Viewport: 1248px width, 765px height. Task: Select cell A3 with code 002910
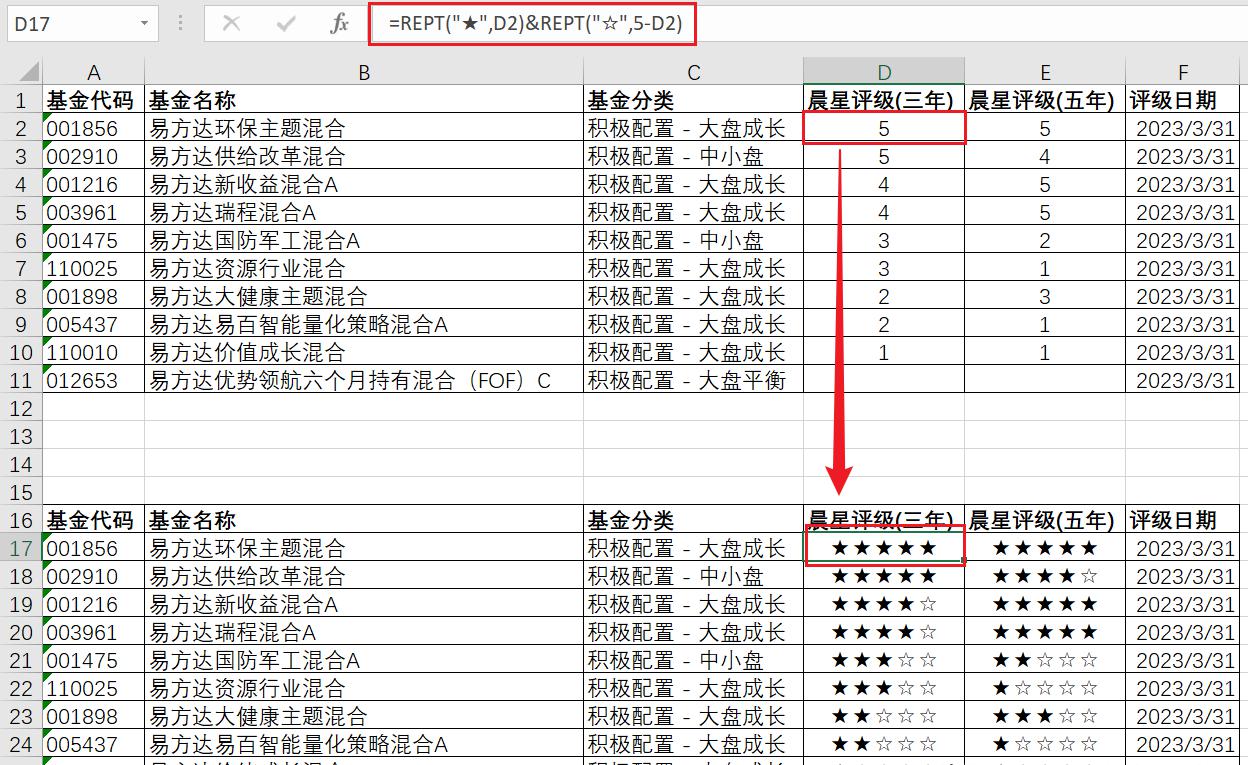point(94,156)
